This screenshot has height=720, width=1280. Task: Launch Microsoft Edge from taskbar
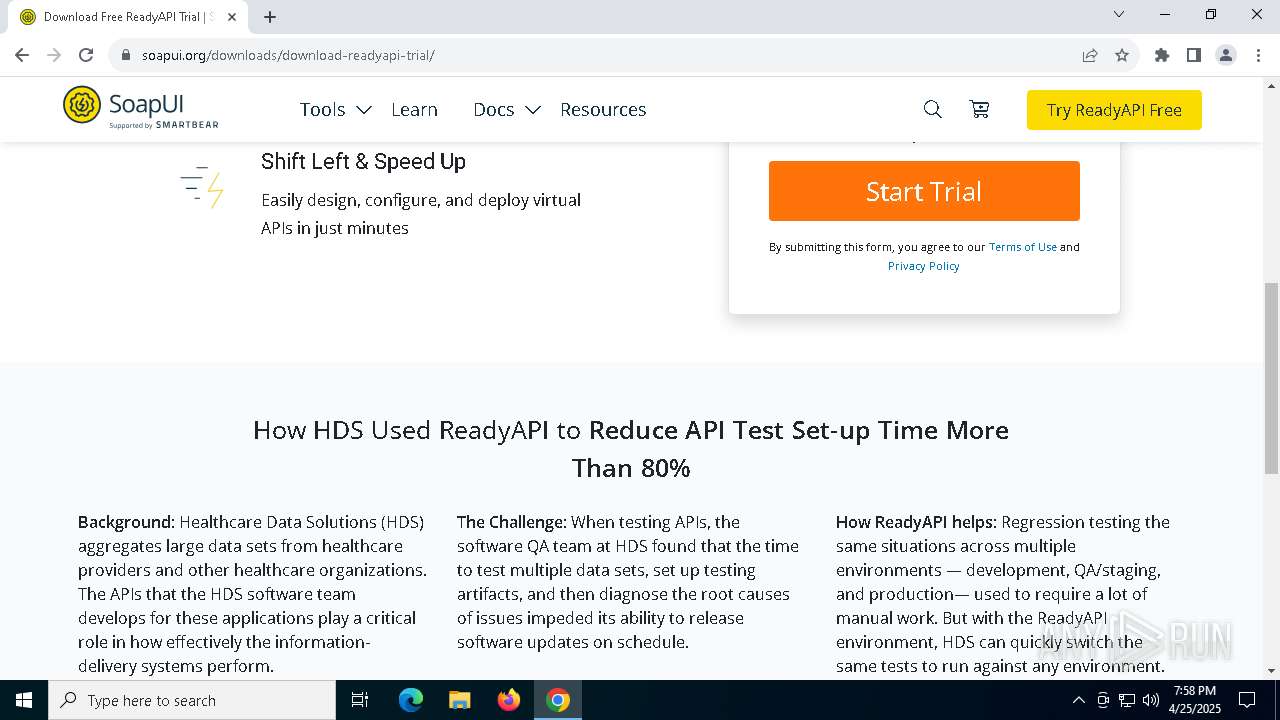tap(411, 700)
